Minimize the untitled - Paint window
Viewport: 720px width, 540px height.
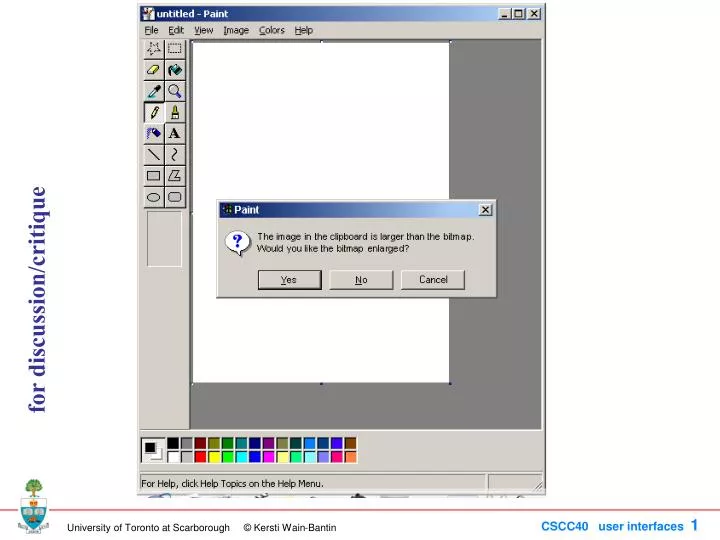point(504,14)
